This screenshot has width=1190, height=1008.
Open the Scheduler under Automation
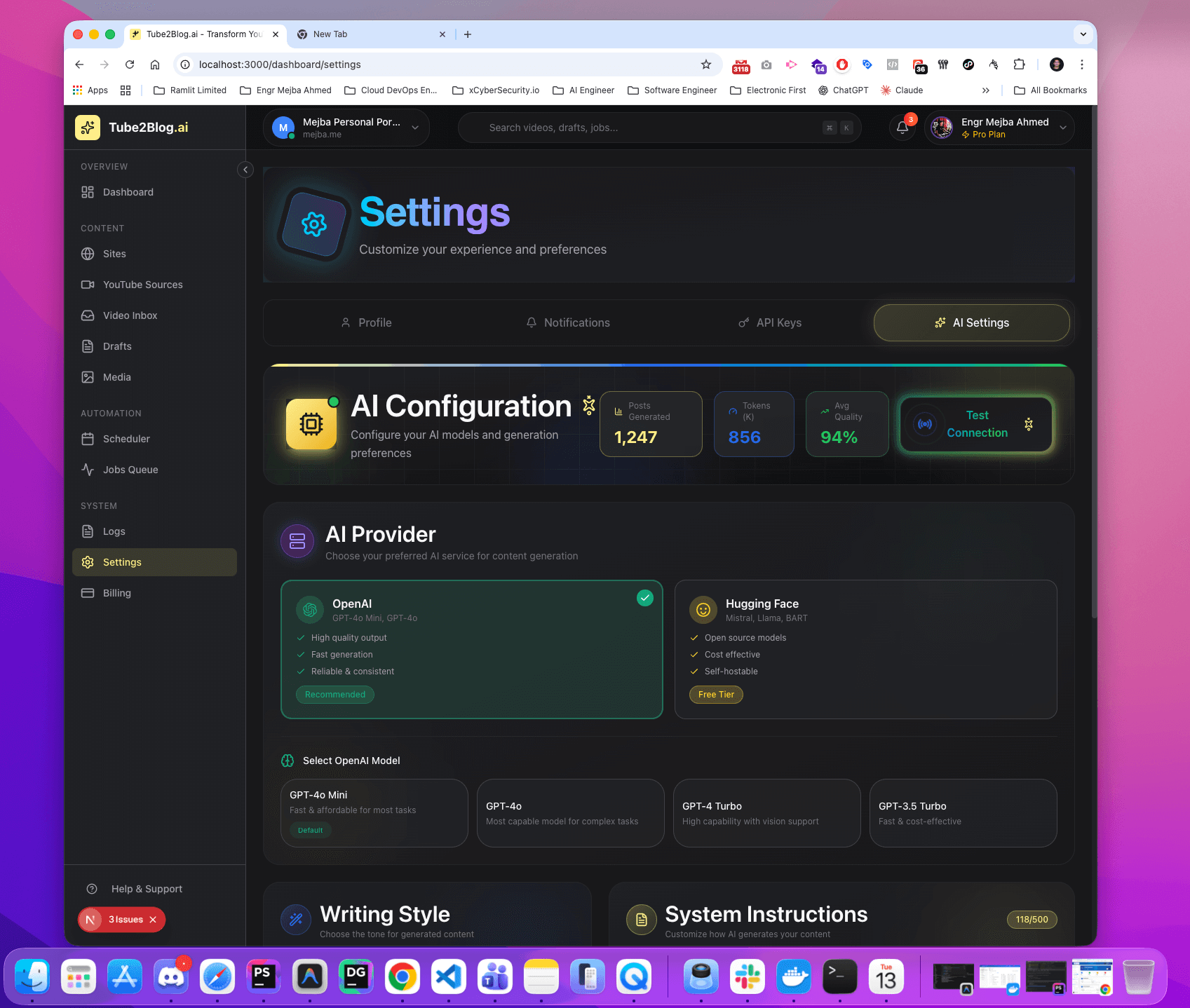126,439
